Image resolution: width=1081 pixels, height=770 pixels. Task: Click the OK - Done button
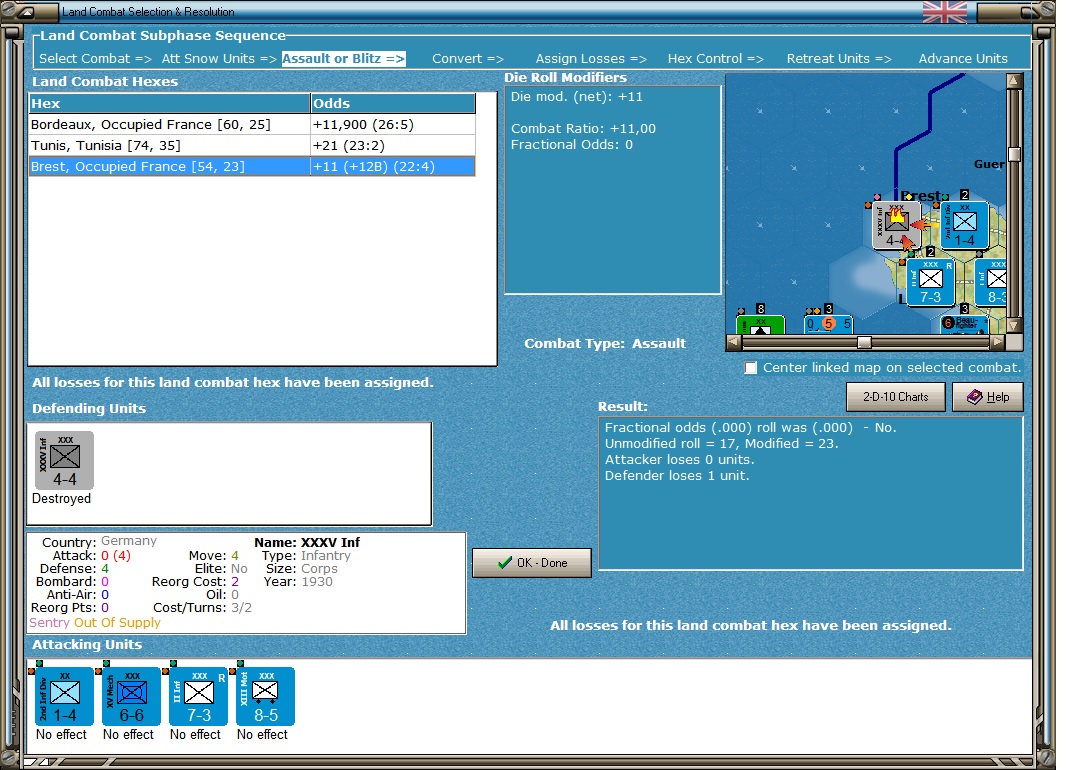point(532,563)
